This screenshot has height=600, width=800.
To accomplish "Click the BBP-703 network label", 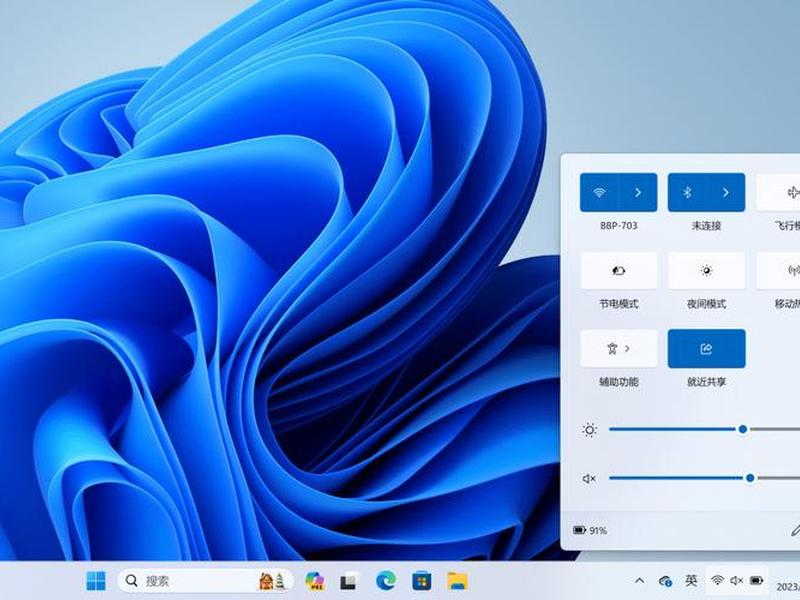I will [x=618, y=226].
